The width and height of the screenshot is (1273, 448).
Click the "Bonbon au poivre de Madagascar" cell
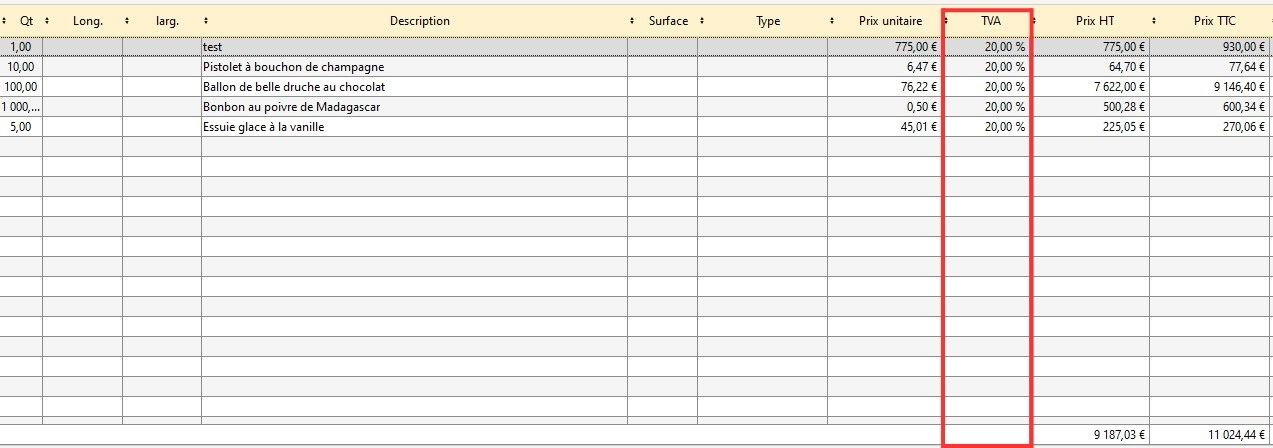pyautogui.click(x=291, y=107)
